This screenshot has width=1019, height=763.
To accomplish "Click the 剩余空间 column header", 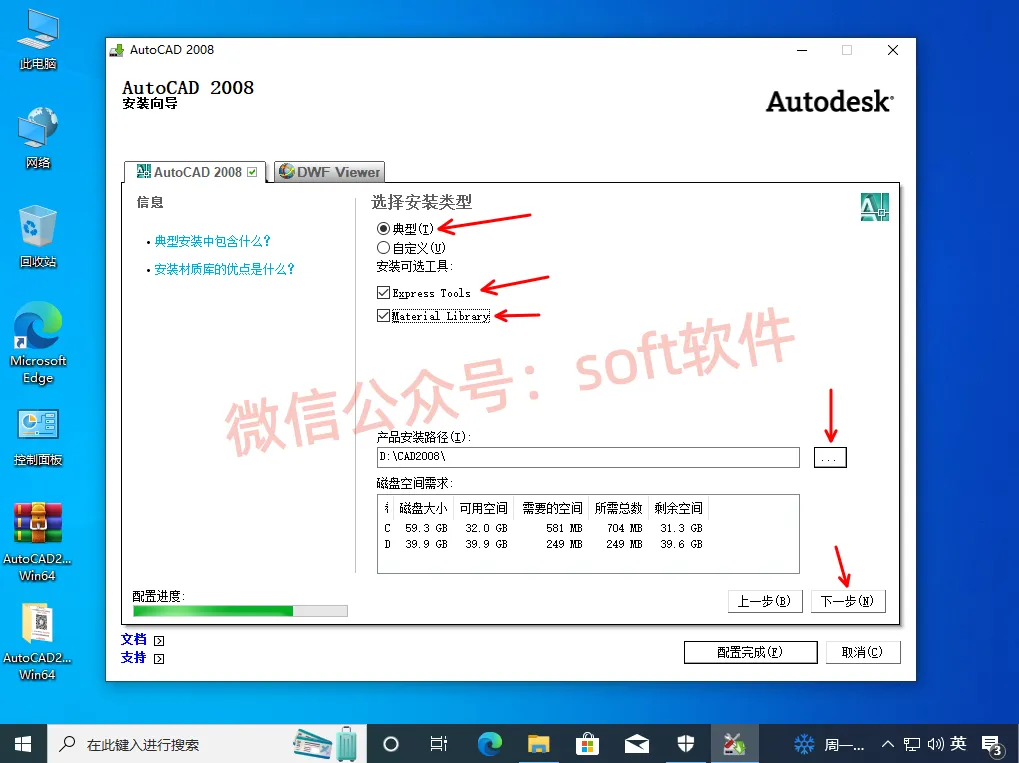I will (678, 508).
